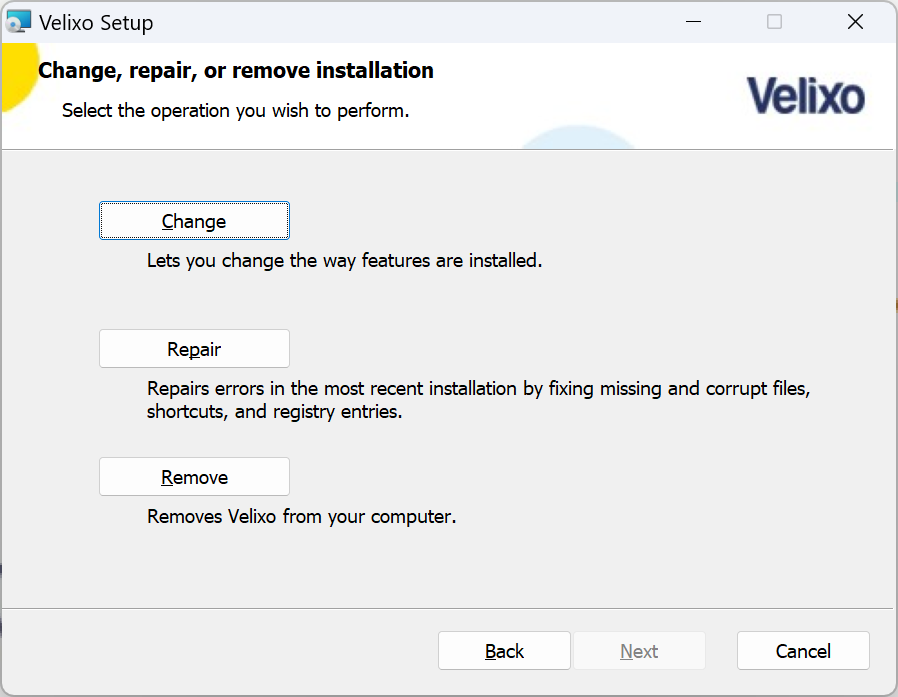Click the "Change, repair, or remove installation" heading
898x697 pixels.
(236, 70)
